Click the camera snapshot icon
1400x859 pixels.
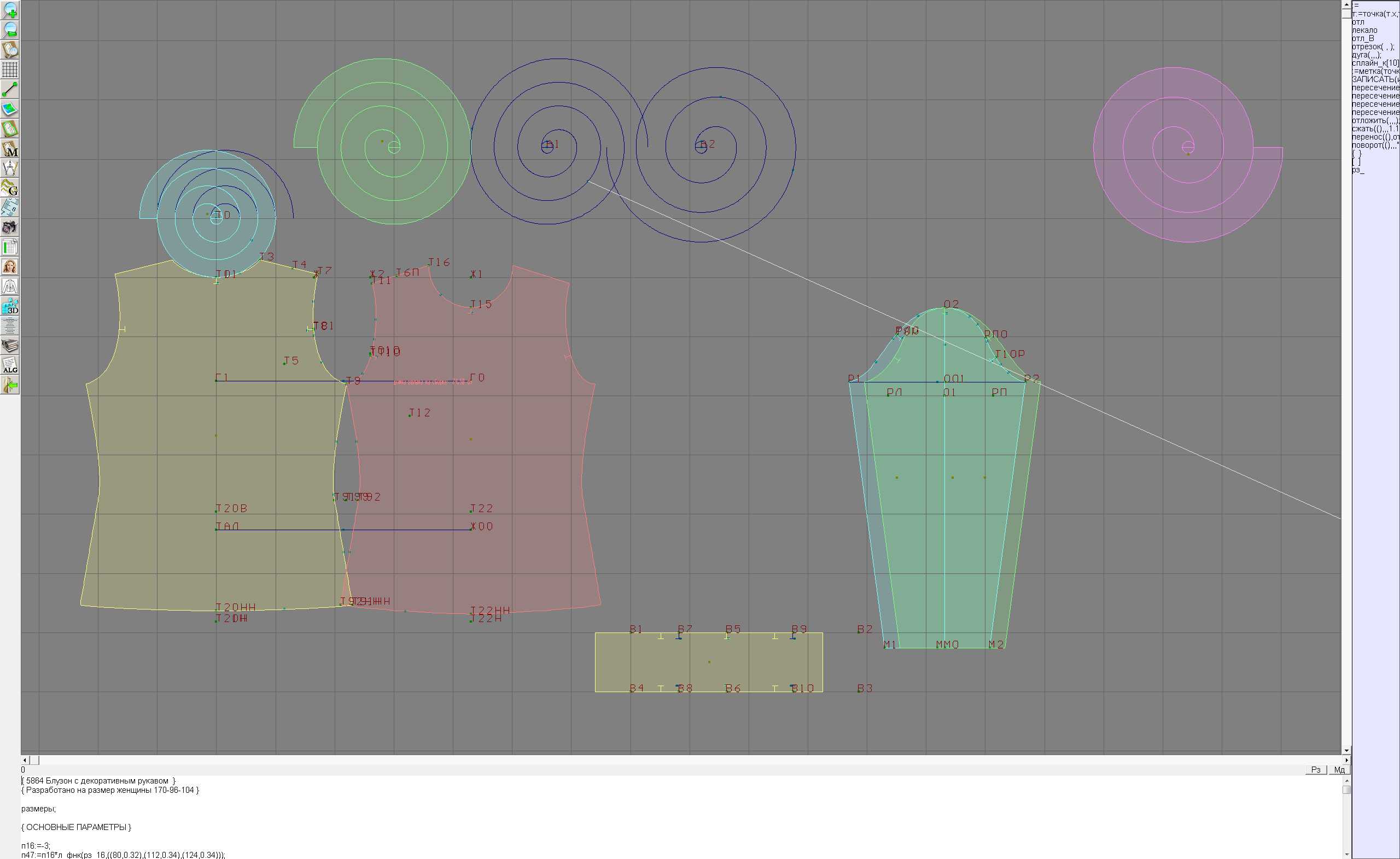click(10, 228)
